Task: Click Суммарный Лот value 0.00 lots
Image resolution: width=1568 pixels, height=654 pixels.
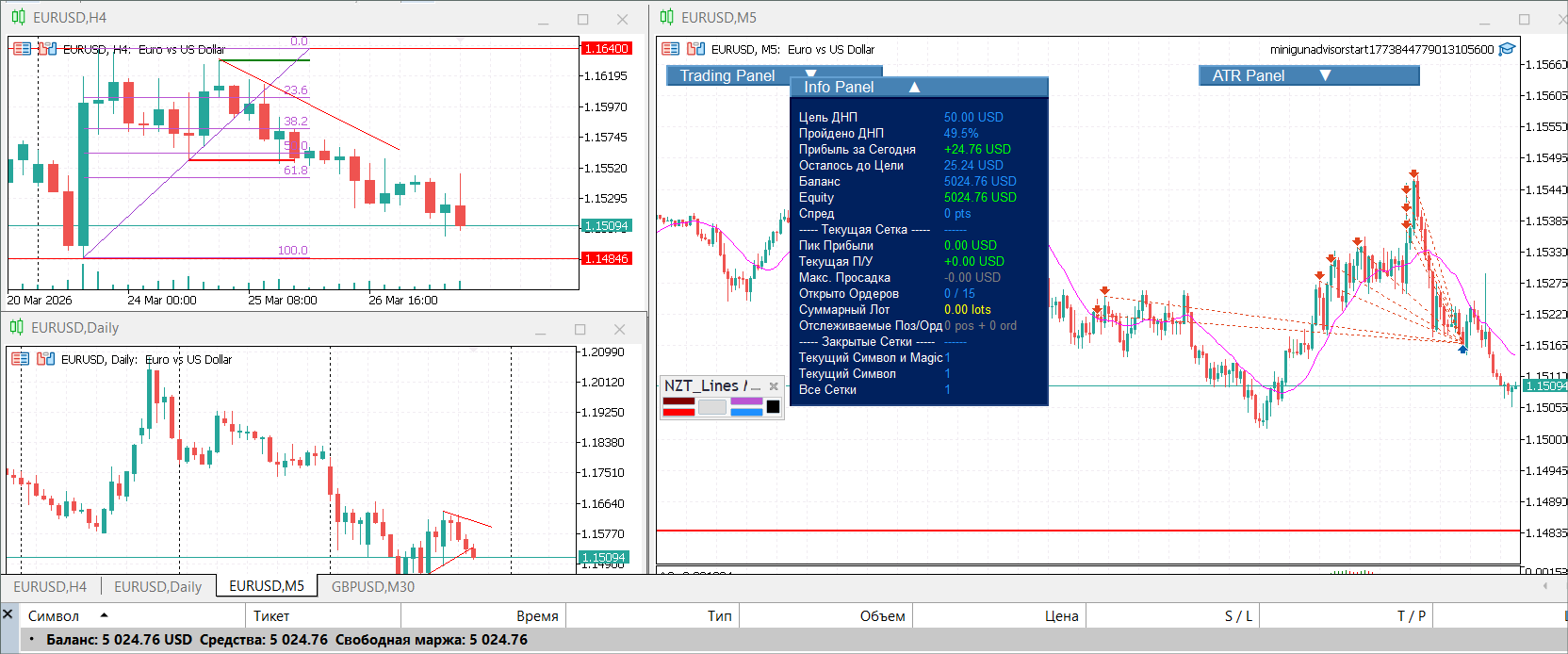Action: click(x=968, y=309)
